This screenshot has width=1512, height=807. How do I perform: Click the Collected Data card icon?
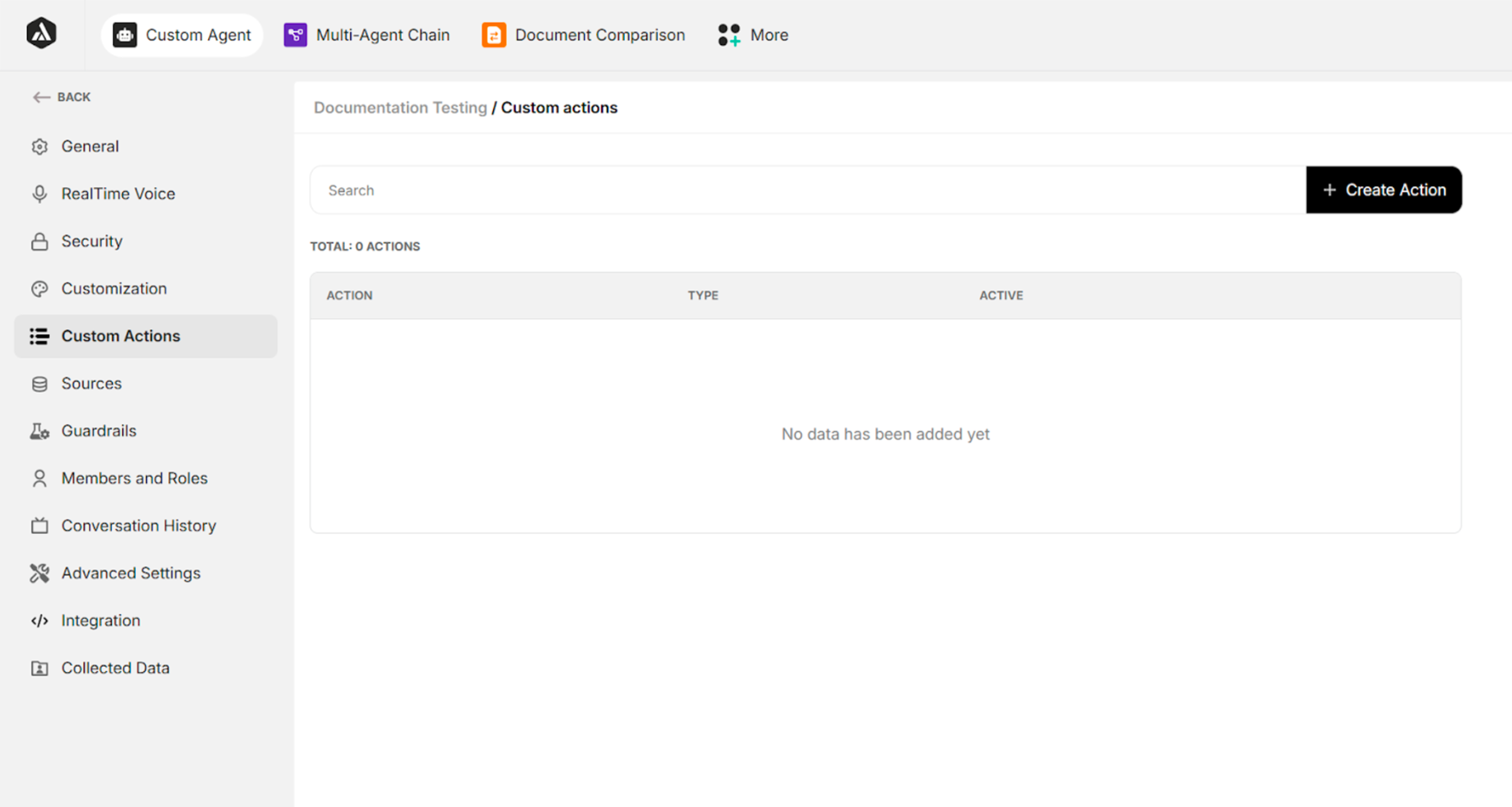click(39, 668)
